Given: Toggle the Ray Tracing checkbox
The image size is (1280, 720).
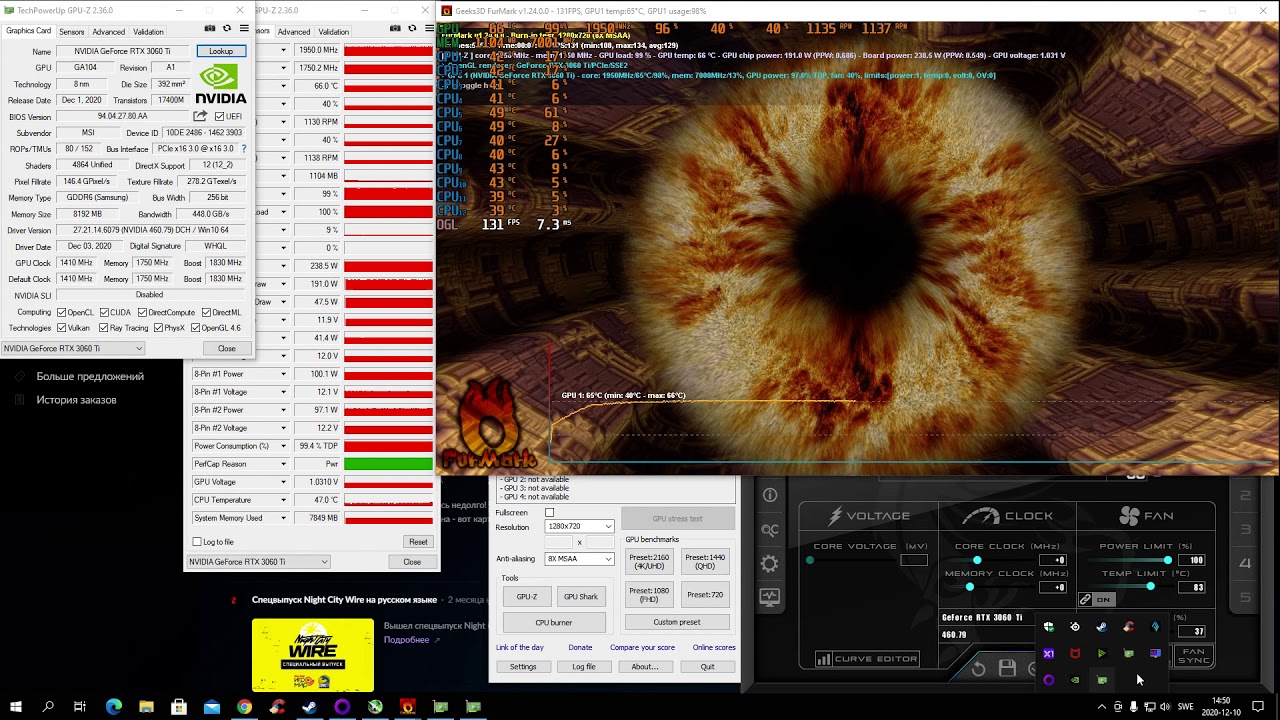Looking at the screenshot, I should [101, 328].
